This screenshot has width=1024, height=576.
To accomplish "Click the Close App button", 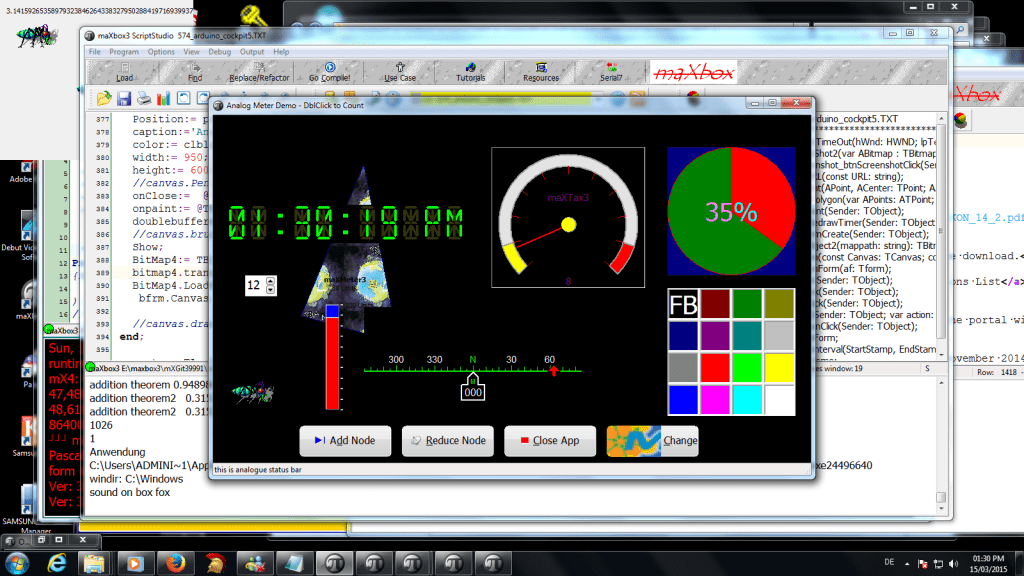I will [550, 440].
